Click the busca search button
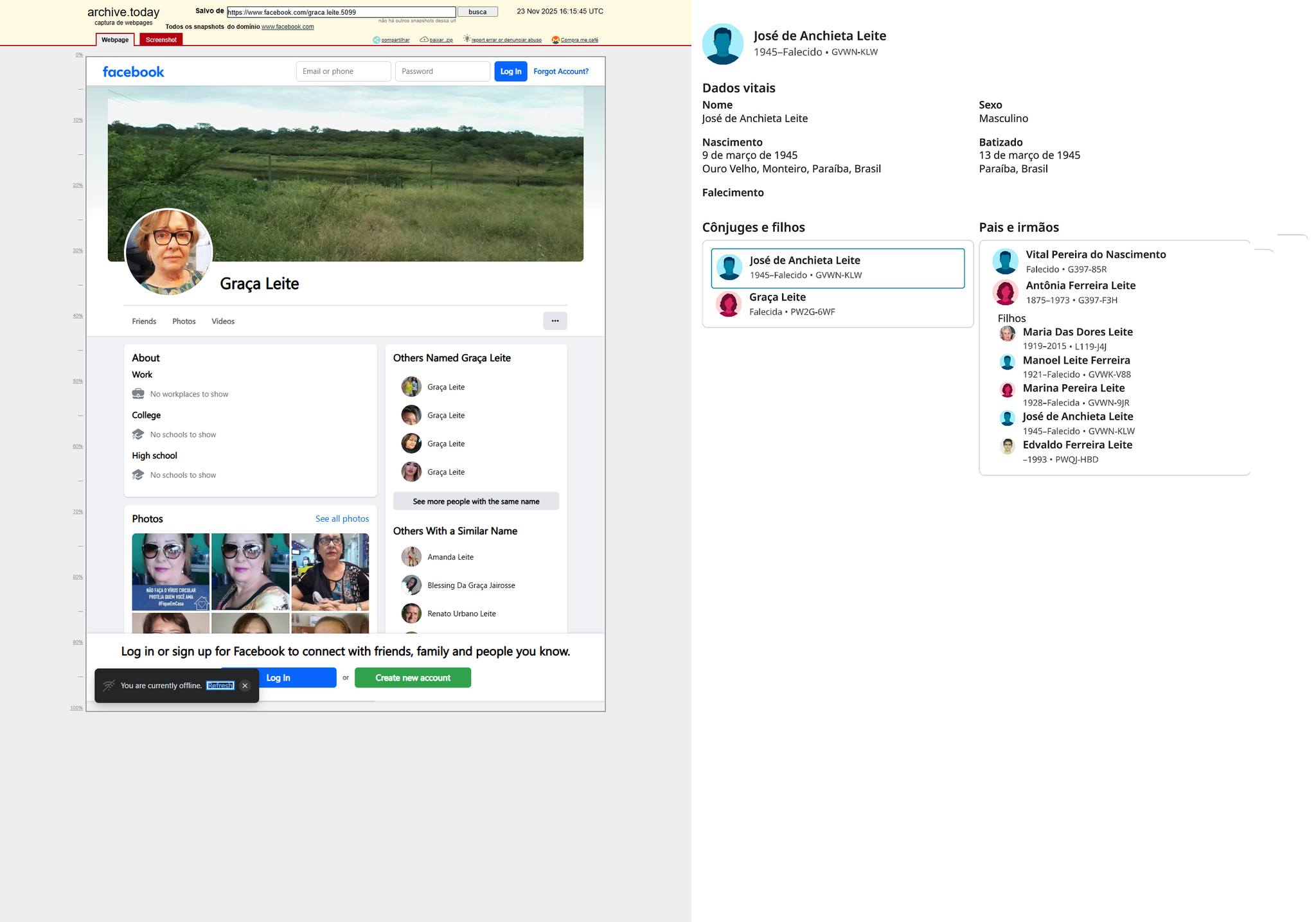The image size is (1316, 922). tap(477, 12)
